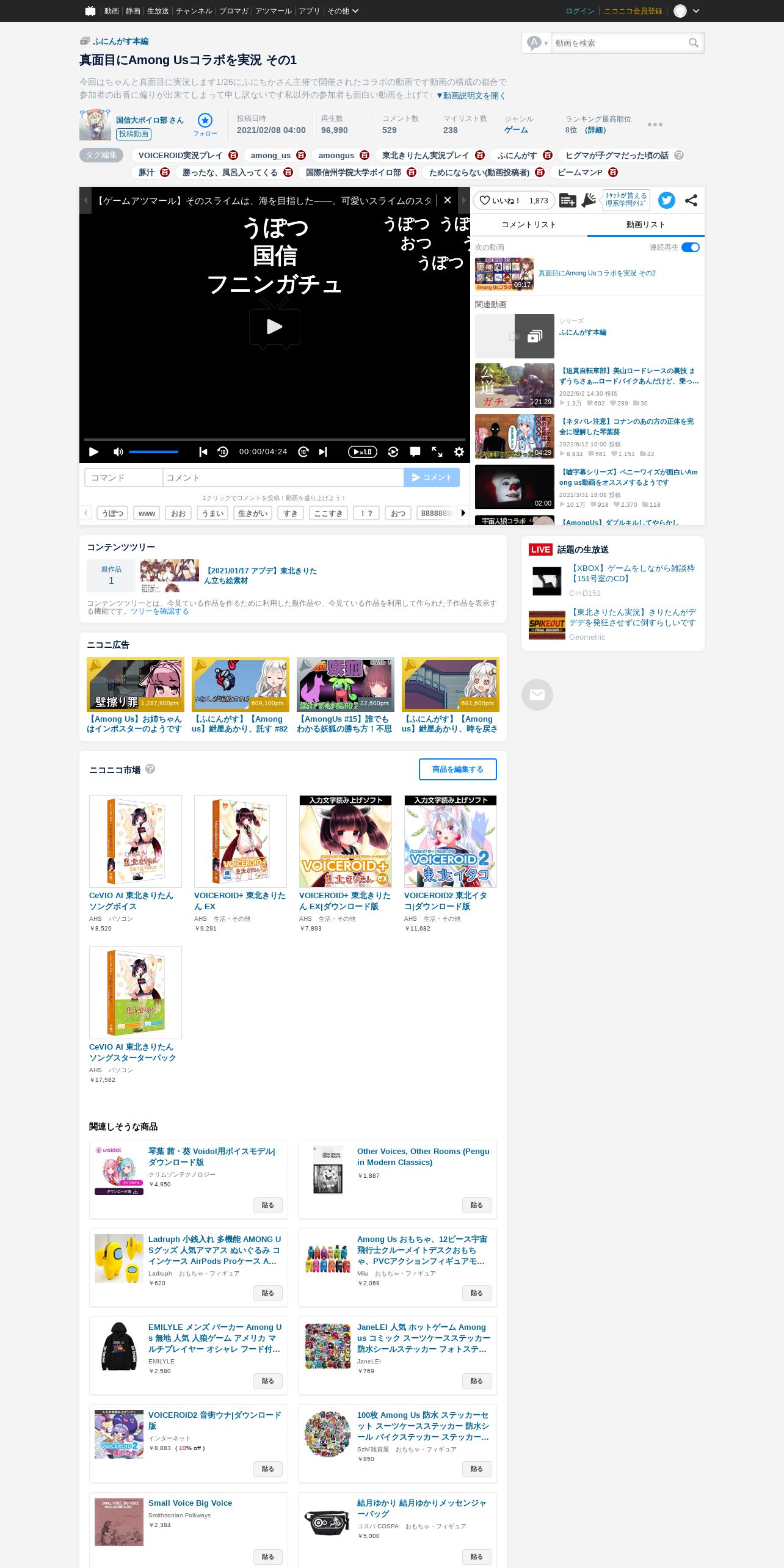Show next quick comments with right arrow
The image size is (784, 1568).
tap(463, 513)
